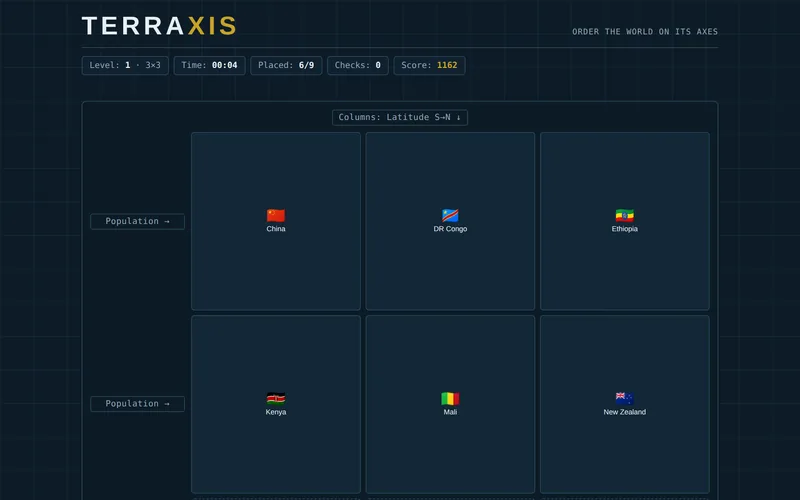Click the Kenya flag icon
This screenshot has width=800, height=500.
[276, 398]
